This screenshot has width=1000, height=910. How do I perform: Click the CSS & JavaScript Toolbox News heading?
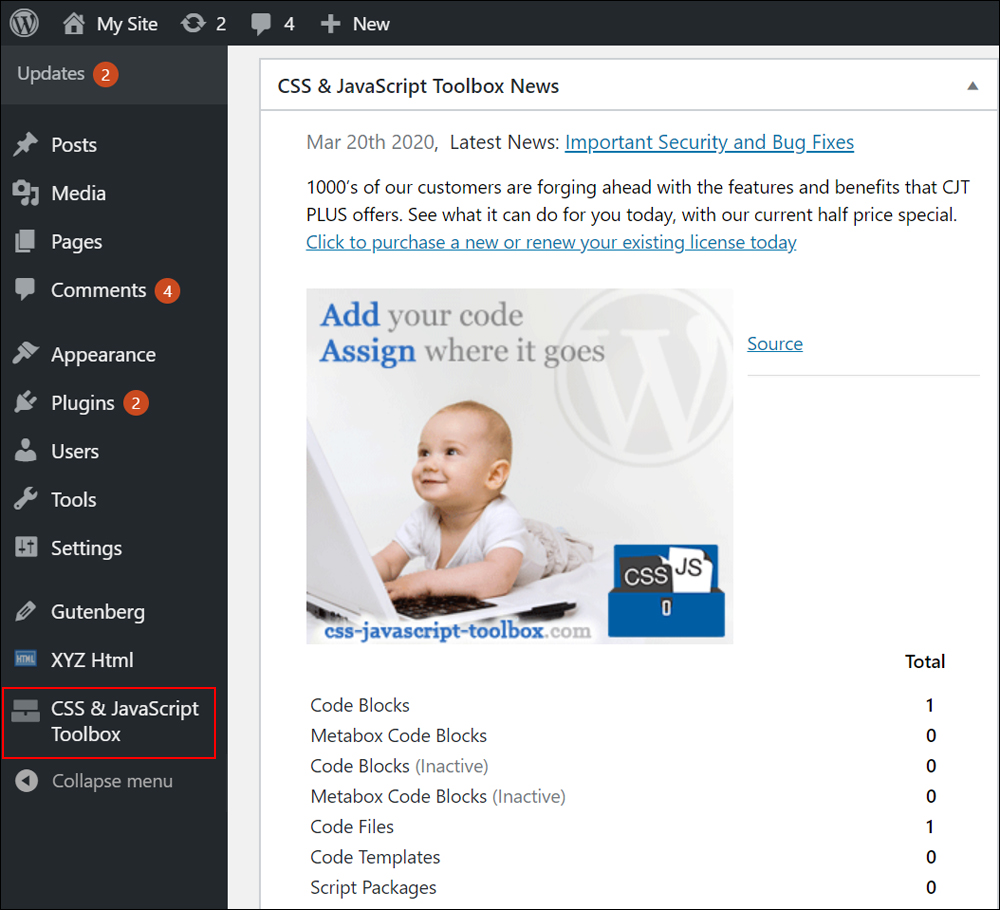[418, 86]
